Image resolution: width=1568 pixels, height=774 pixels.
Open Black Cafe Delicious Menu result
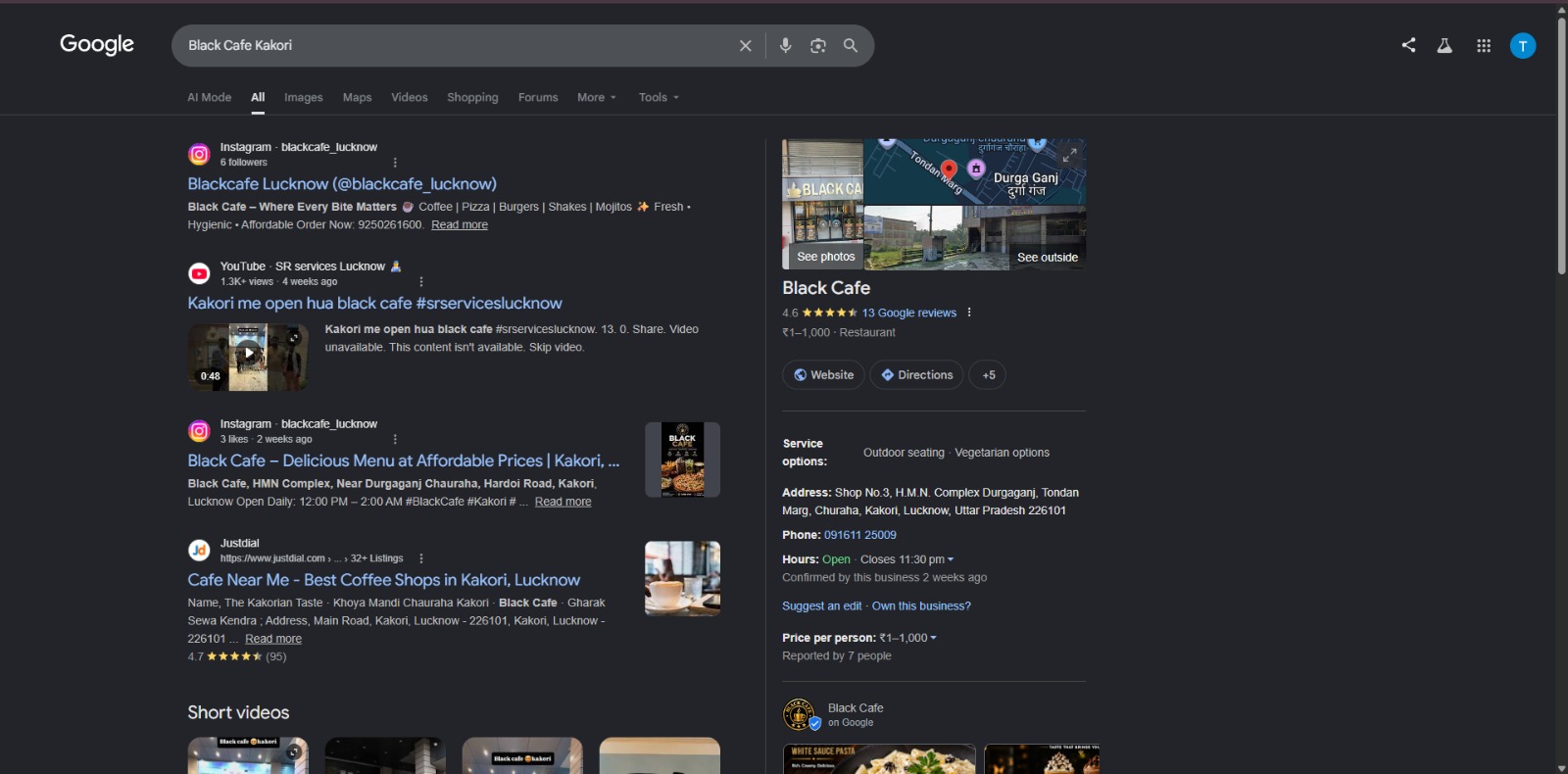point(404,461)
